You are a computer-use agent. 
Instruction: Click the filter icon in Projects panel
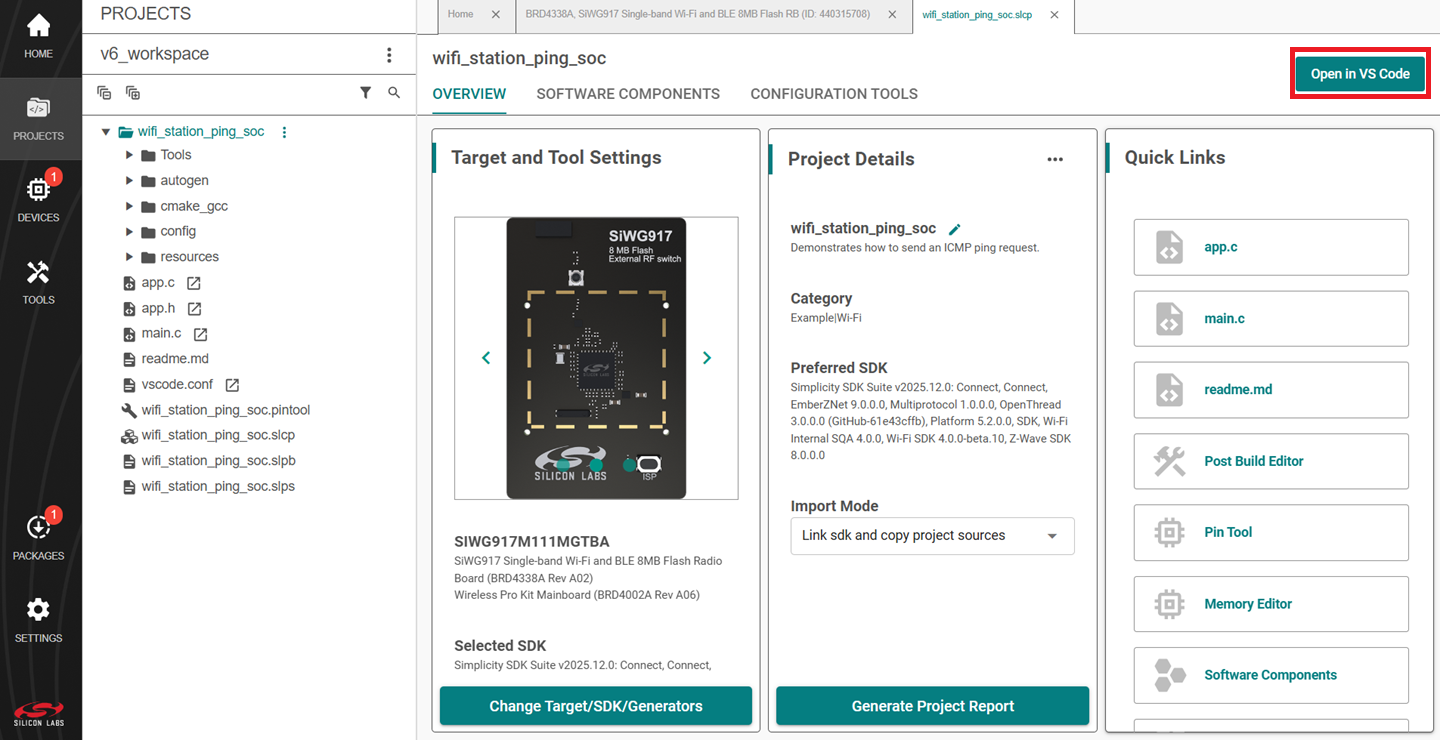click(365, 93)
